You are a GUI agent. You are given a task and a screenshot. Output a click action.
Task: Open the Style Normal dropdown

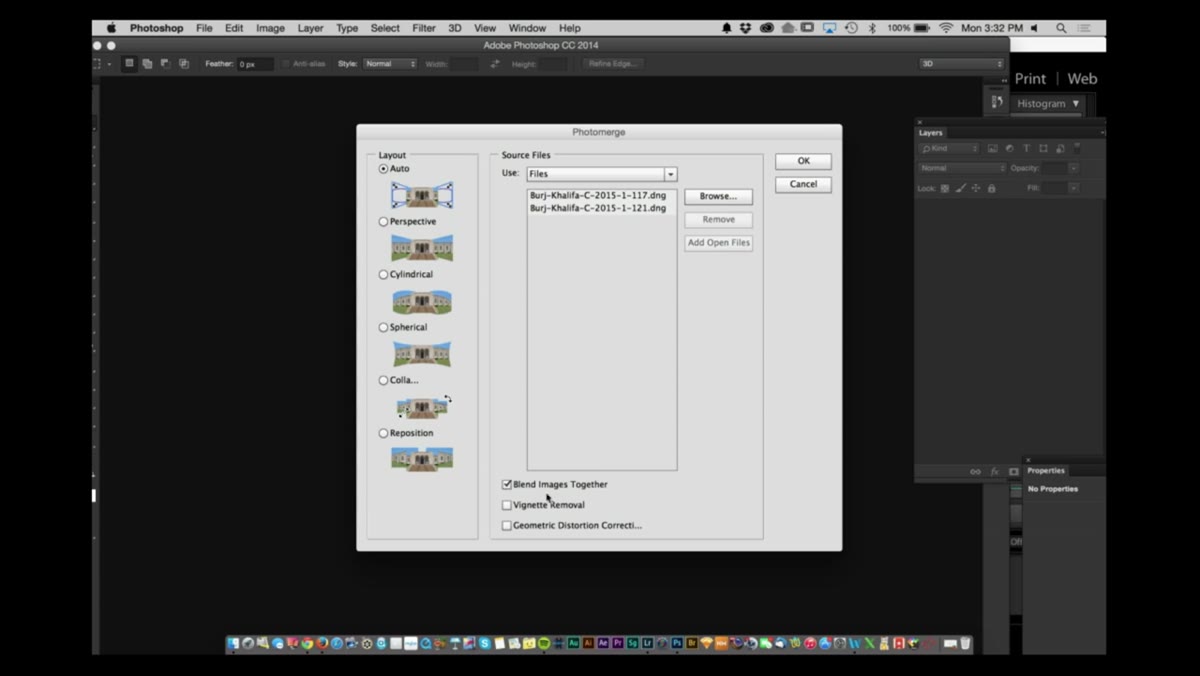pyautogui.click(x=390, y=64)
